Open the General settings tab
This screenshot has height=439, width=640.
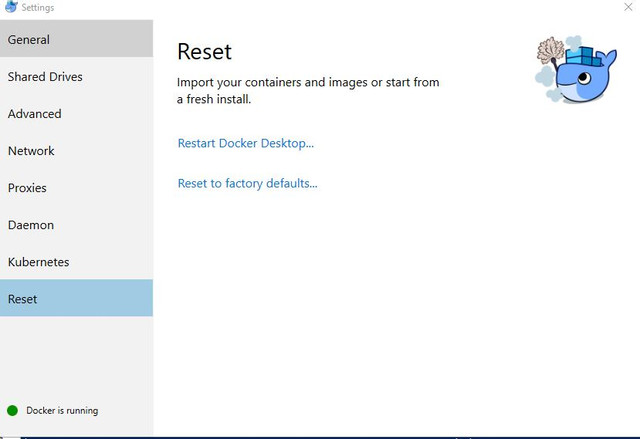pyautogui.click(x=76, y=39)
